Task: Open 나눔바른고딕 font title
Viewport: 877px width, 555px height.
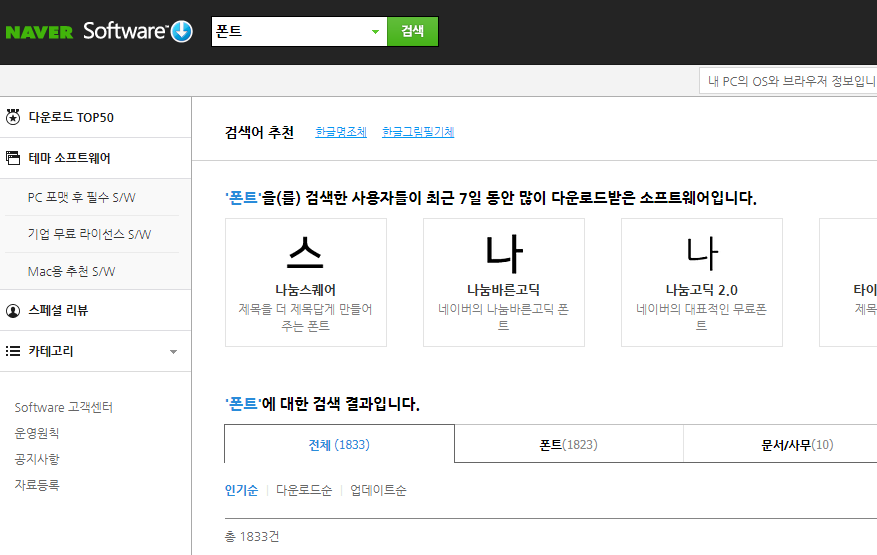Action: pyautogui.click(x=503, y=290)
